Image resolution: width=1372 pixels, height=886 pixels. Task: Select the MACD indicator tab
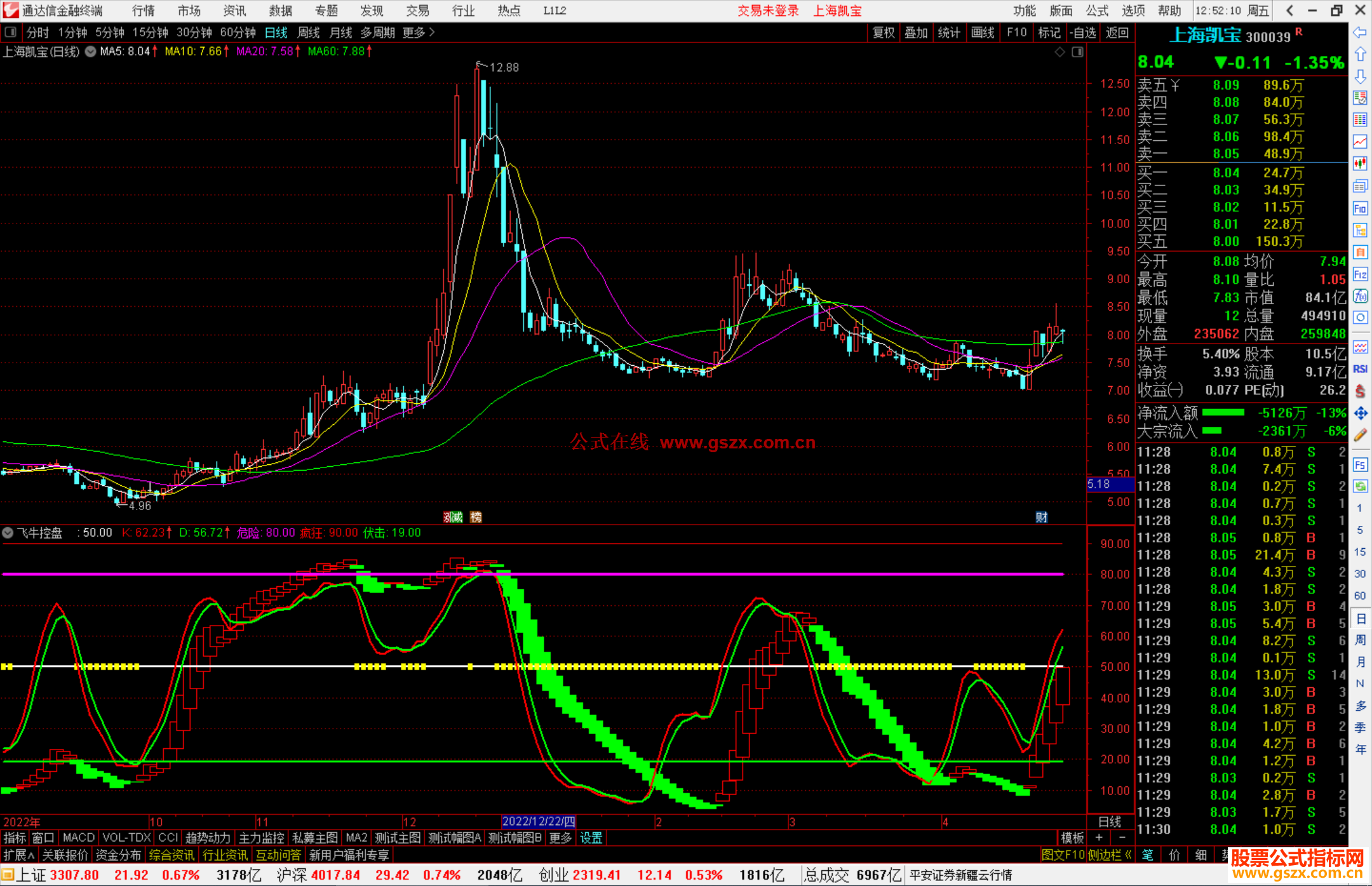(x=79, y=838)
